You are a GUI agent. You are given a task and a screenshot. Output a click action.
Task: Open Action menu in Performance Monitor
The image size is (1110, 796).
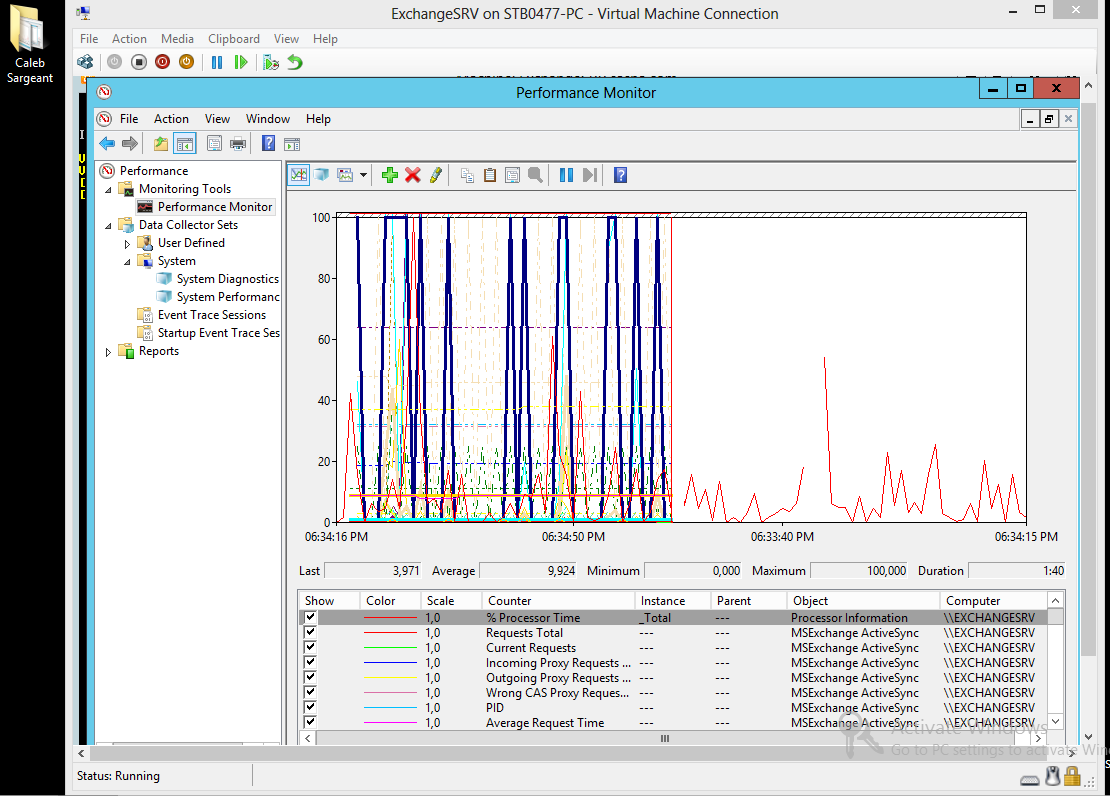171,119
